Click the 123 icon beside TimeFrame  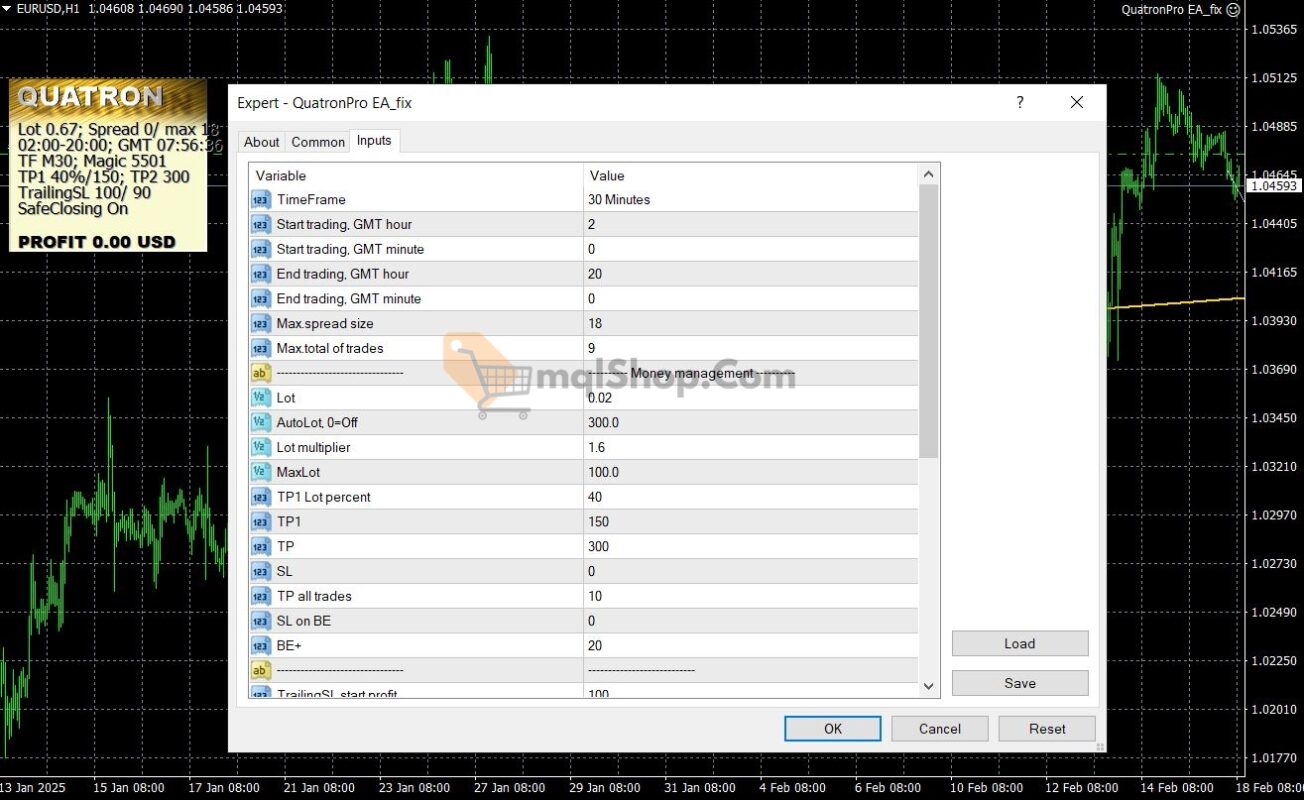(x=260, y=199)
